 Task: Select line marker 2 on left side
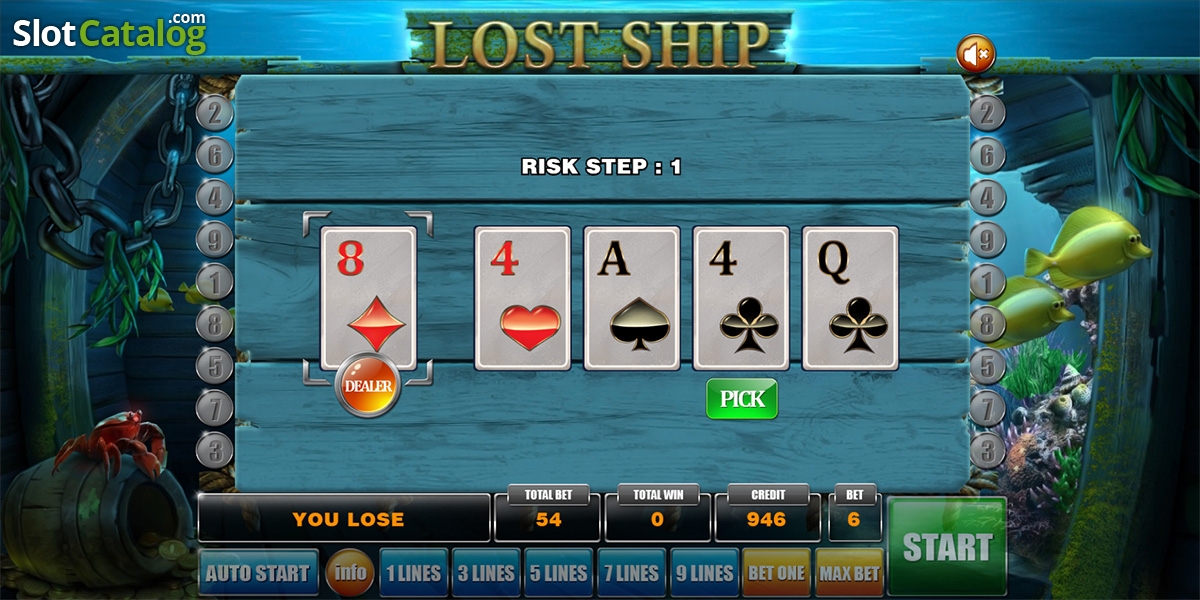click(x=214, y=113)
